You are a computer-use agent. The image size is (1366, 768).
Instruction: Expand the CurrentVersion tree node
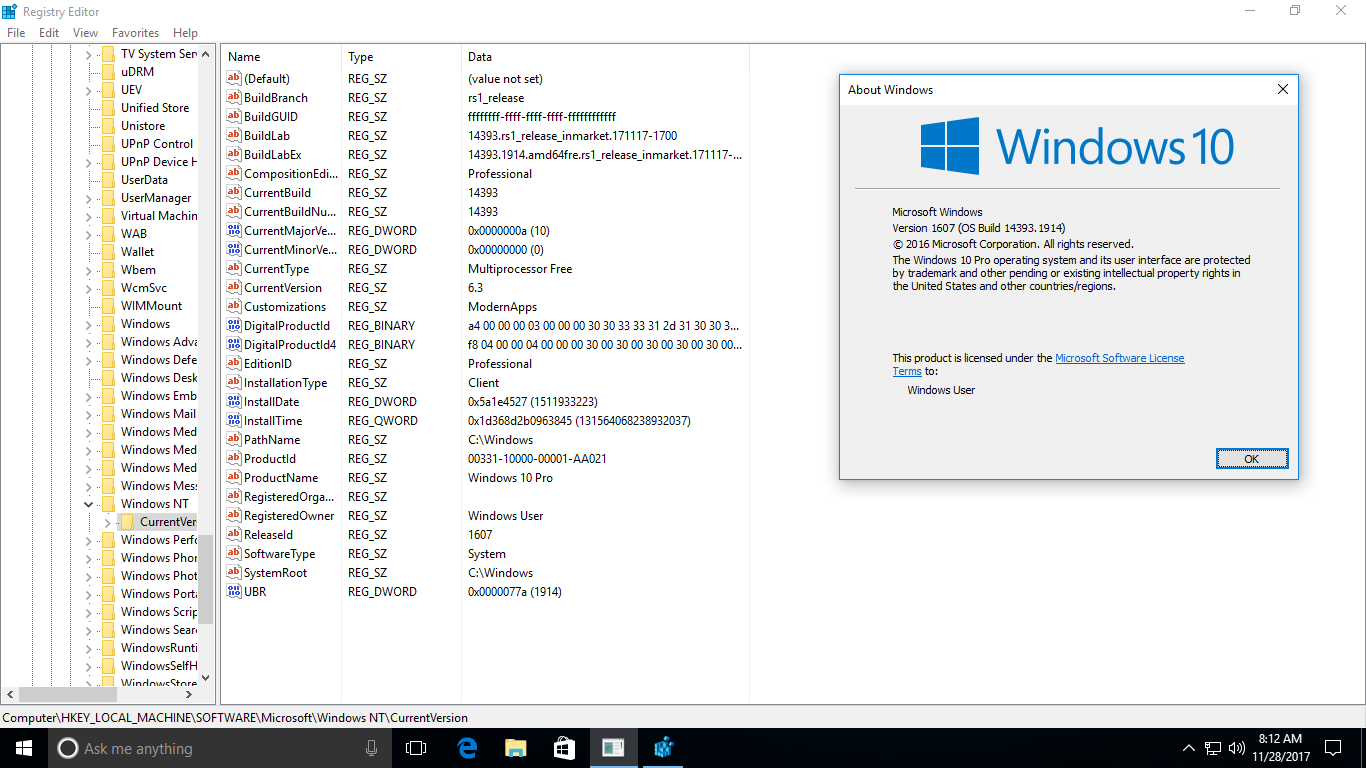[x=108, y=522]
